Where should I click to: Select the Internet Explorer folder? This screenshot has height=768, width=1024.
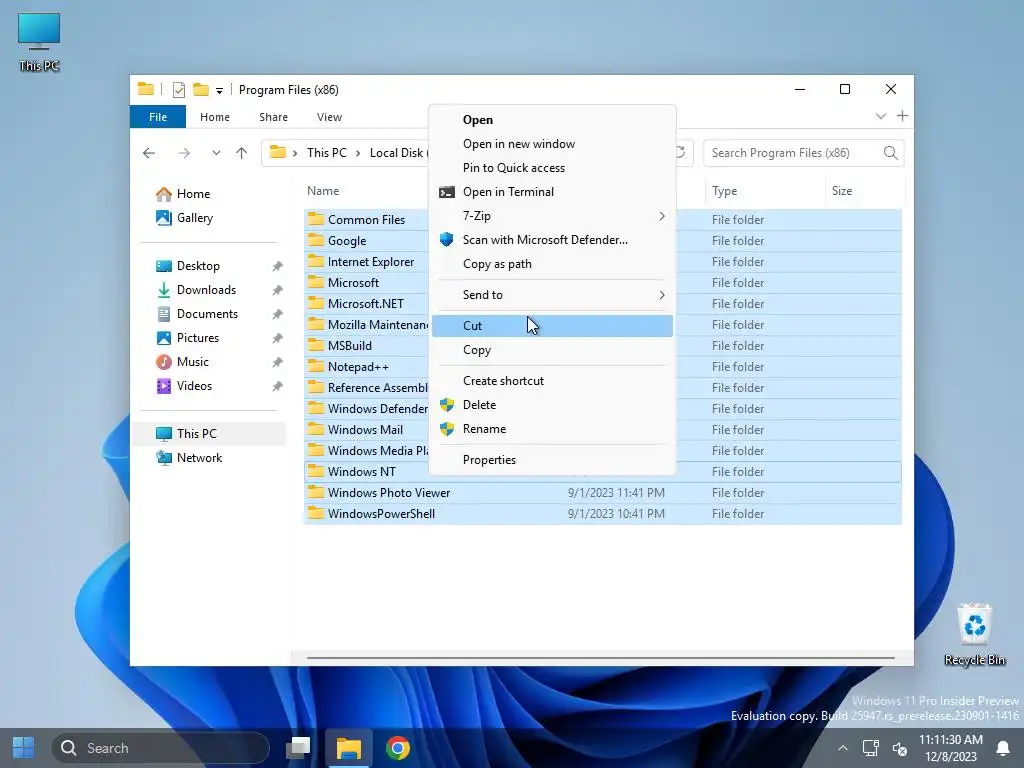(371, 262)
